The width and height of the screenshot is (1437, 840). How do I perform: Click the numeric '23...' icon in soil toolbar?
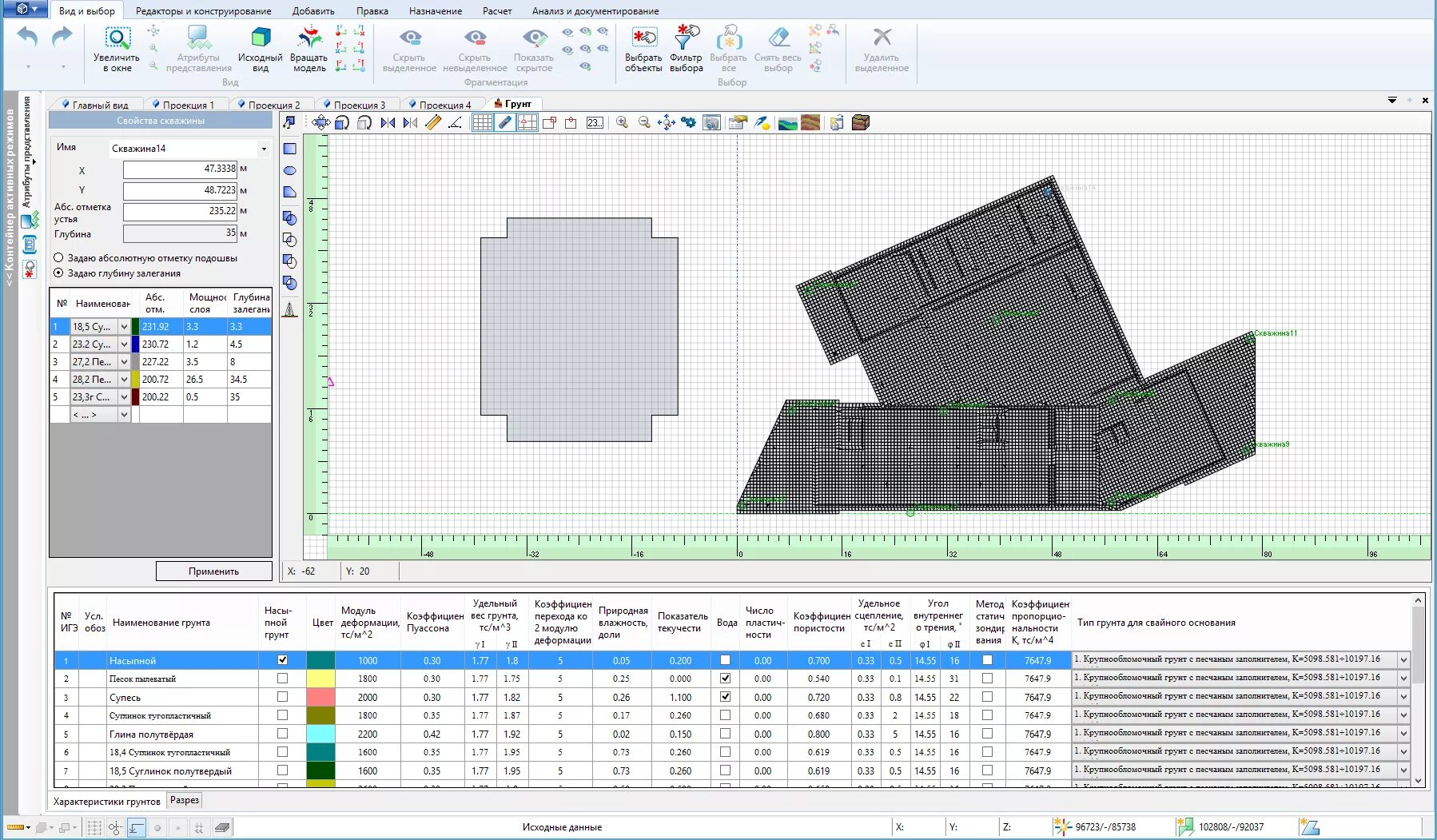point(595,122)
